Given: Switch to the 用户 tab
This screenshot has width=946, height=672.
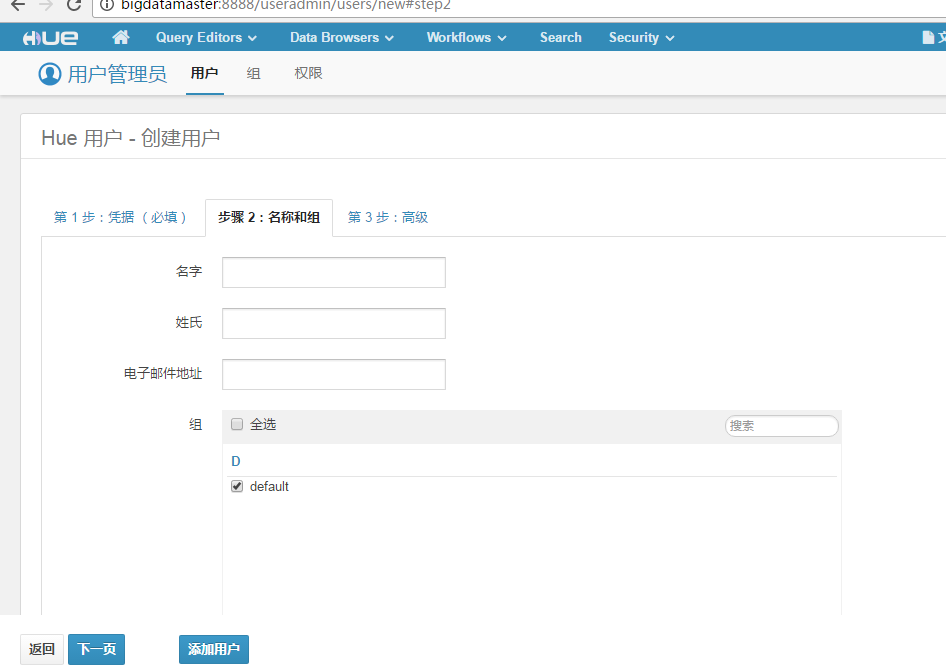Looking at the screenshot, I should (205, 74).
